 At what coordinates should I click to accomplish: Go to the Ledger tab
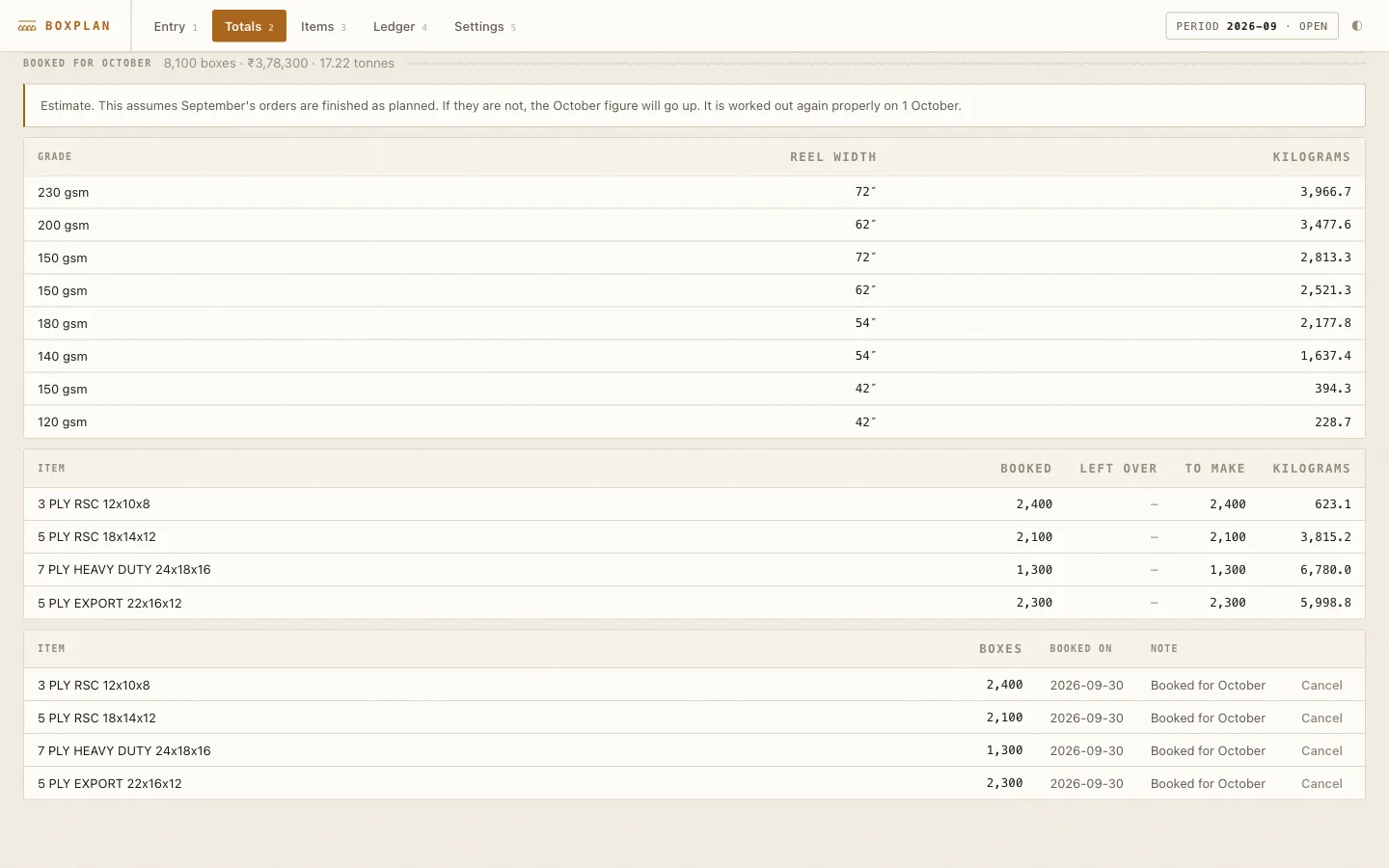click(399, 26)
